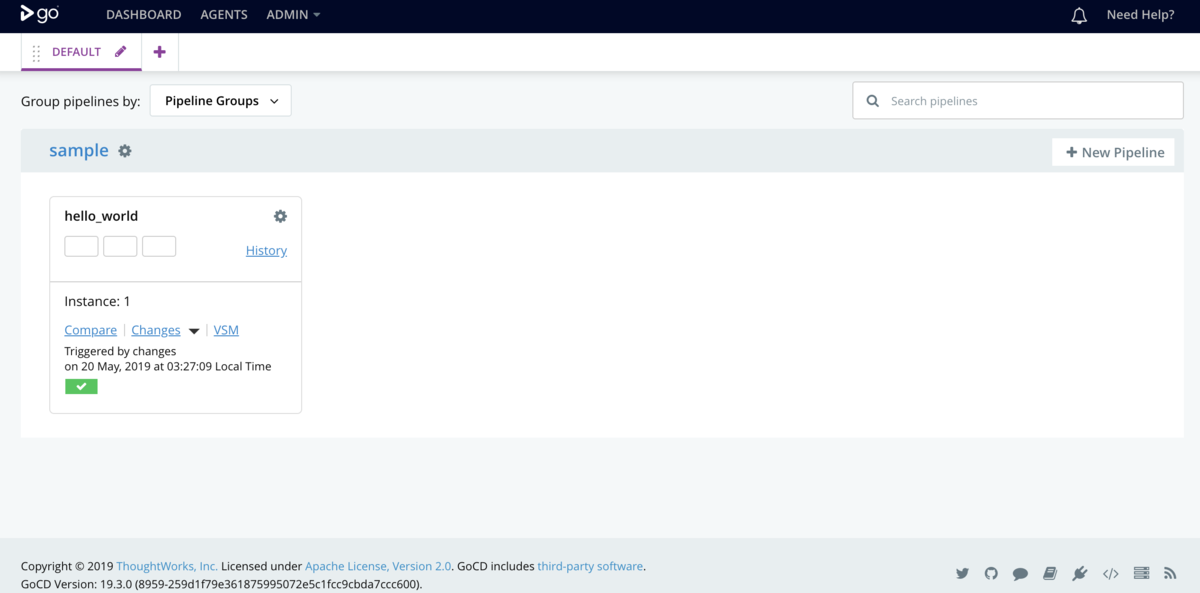Grab the drag handle of the DEFAULT tab
The image size is (1200, 593).
37,53
